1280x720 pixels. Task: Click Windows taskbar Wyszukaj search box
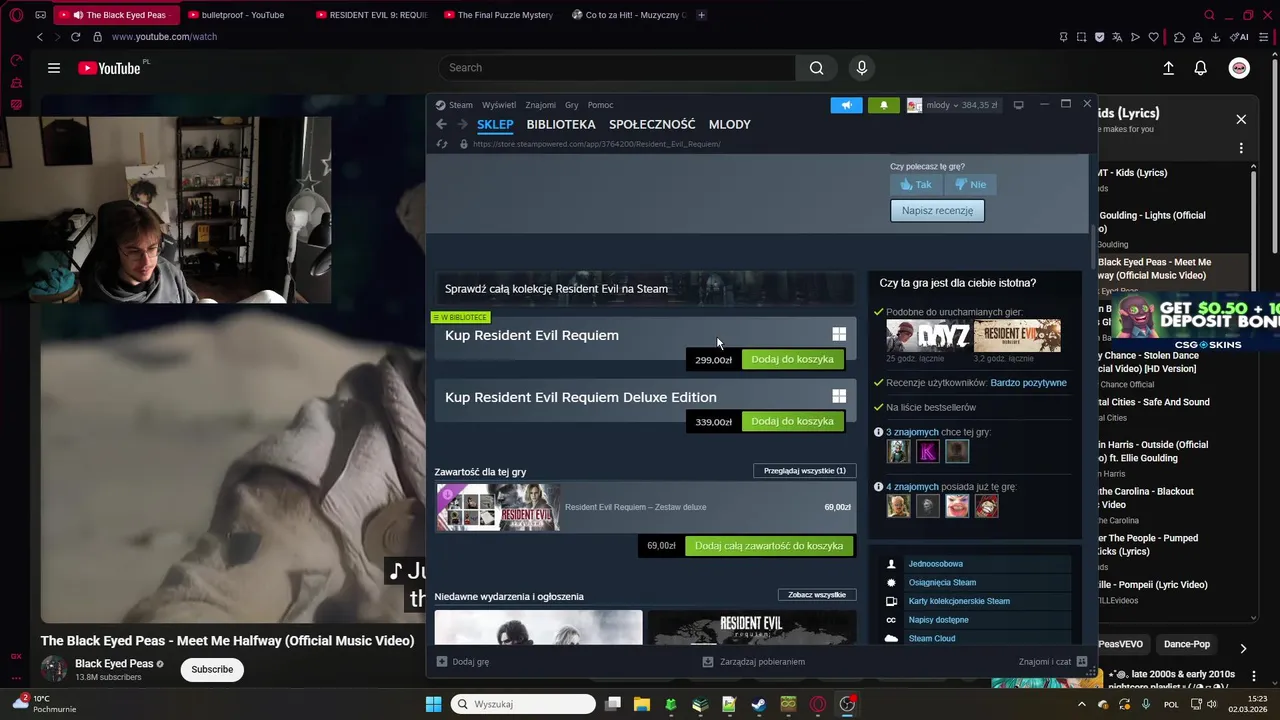point(523,704)
